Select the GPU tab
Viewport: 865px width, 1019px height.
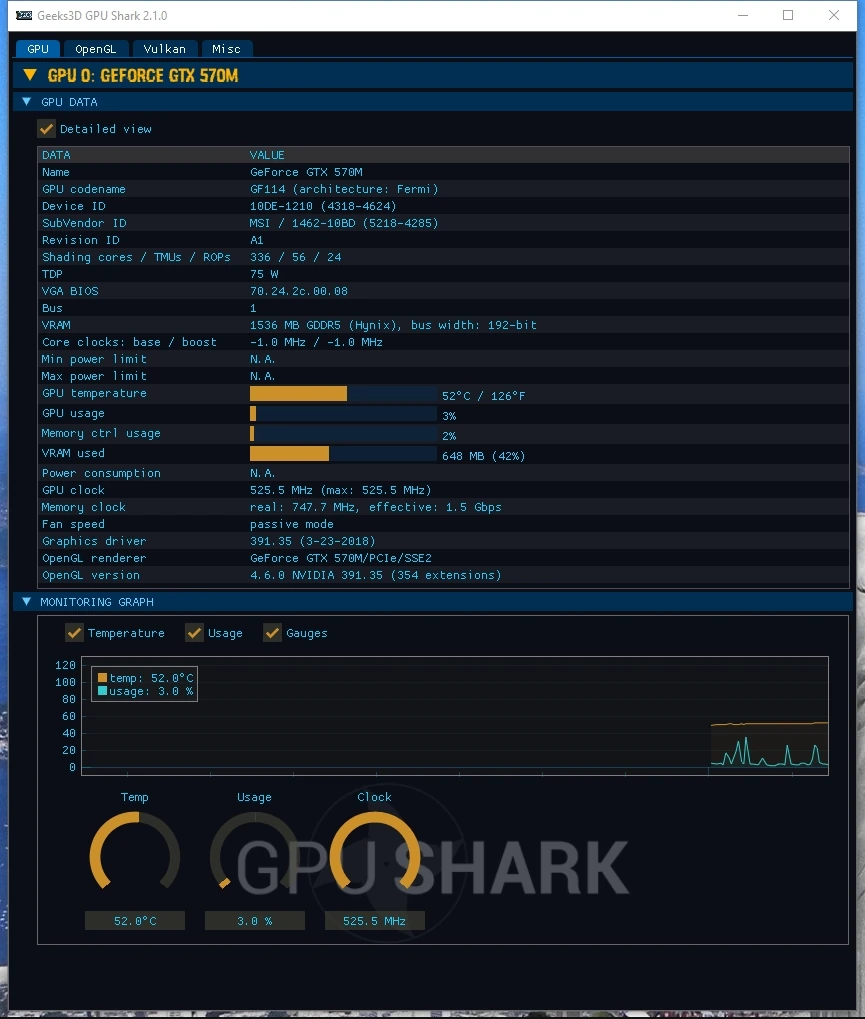(38, 49)
